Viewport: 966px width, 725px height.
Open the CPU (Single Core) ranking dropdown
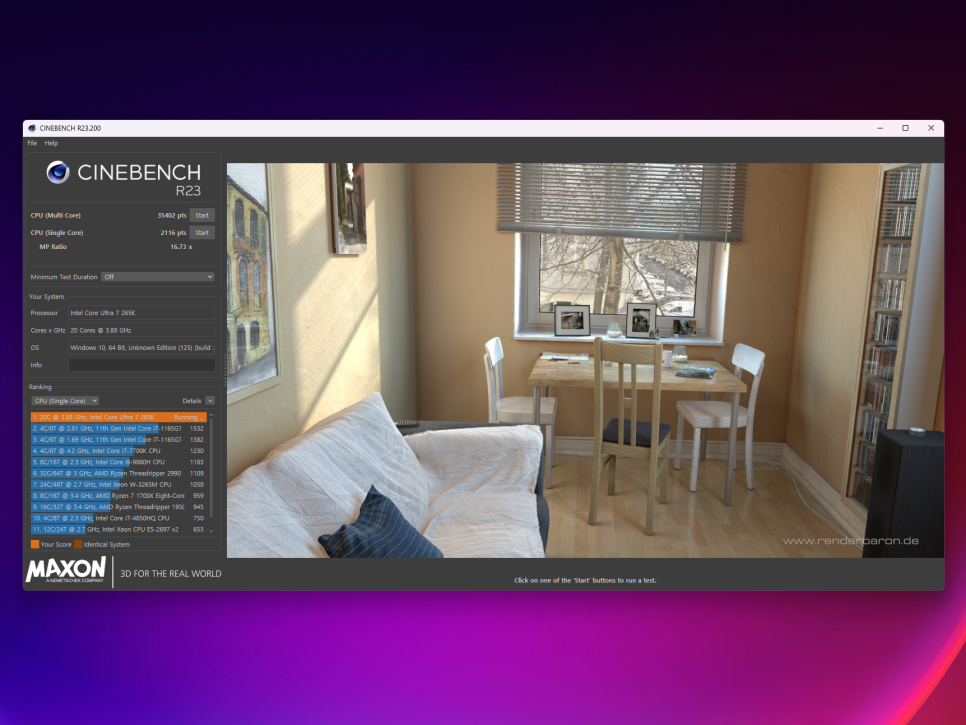(65, 401)
